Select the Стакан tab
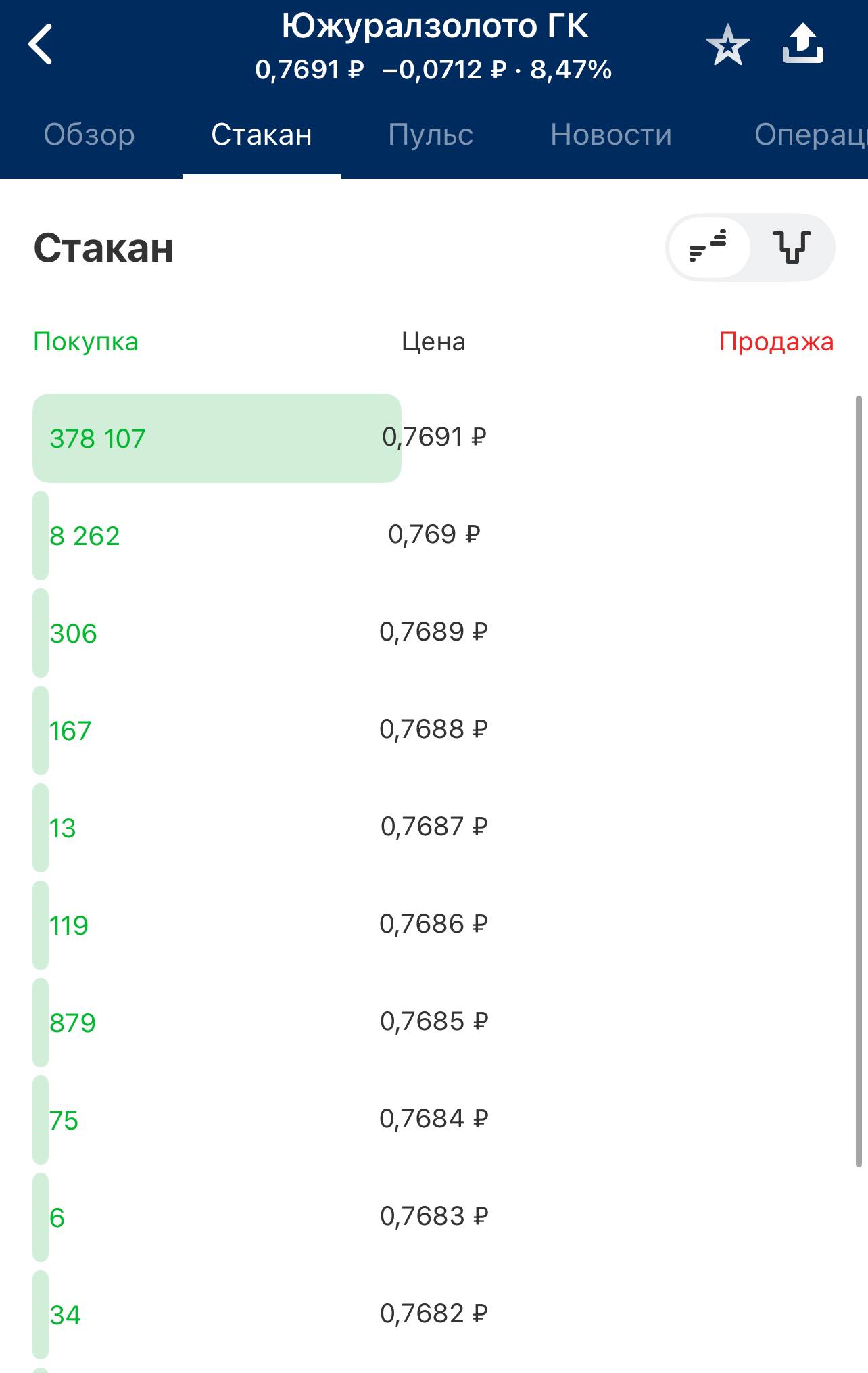Screen dimensions: 868x1373 click(262, 135)
